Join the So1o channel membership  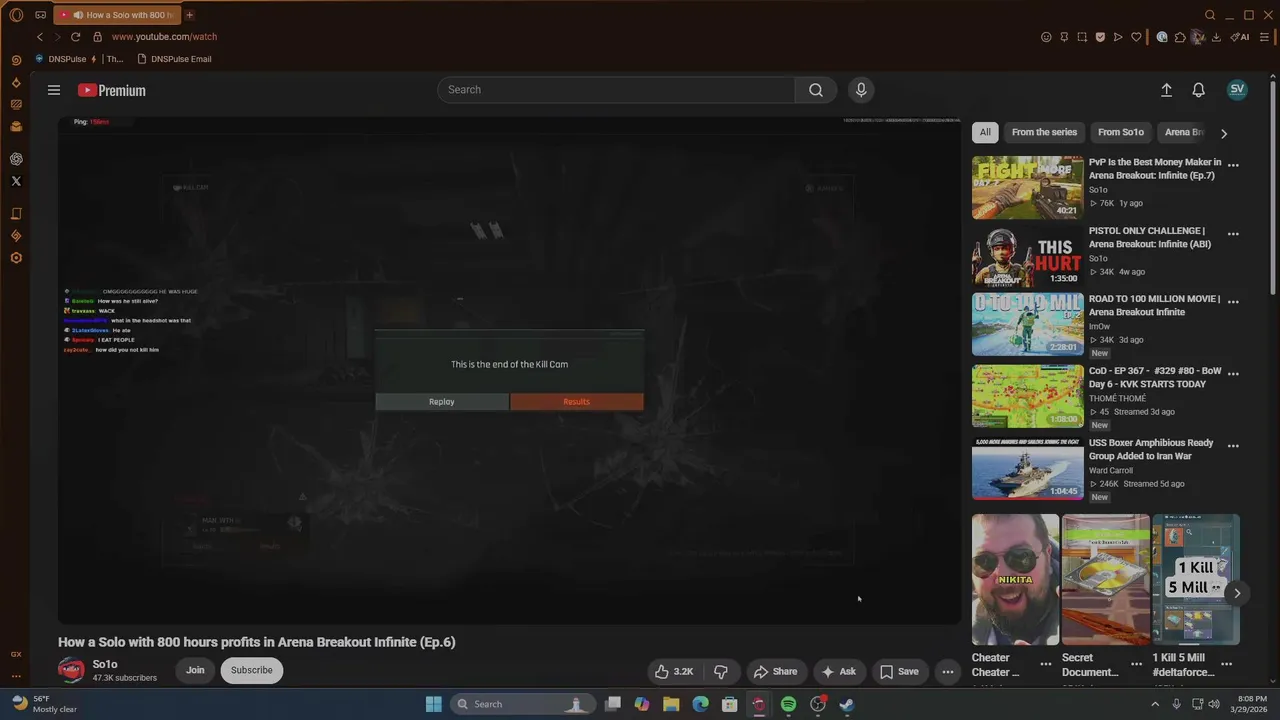(195, 670)
